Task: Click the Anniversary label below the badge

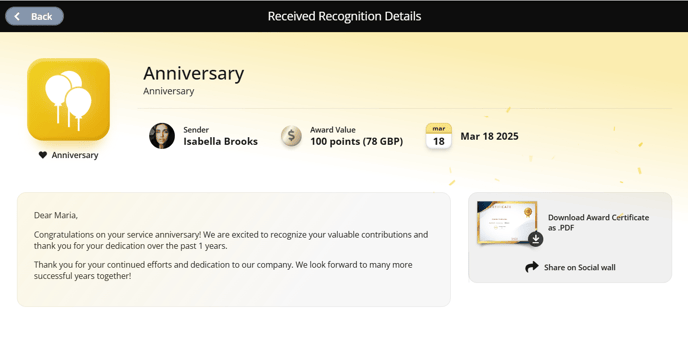Action: pos(75,155)
